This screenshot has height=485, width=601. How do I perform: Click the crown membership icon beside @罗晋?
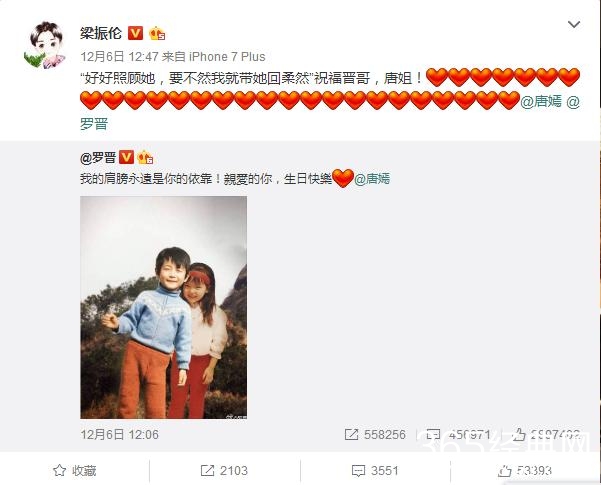pyautogui.click(x=145, y=158)
